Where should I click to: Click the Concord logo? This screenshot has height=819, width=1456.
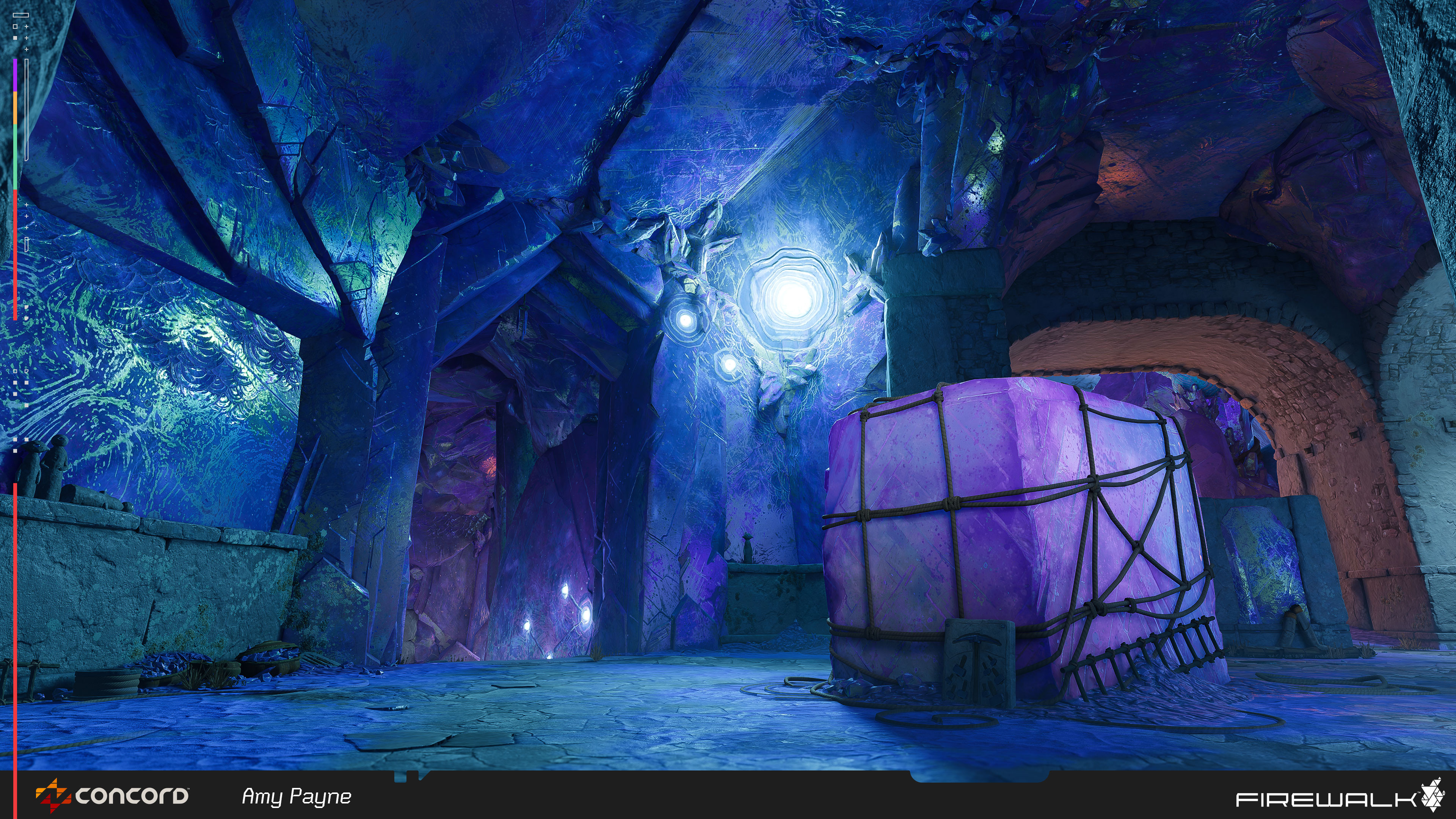coord(112,795)
